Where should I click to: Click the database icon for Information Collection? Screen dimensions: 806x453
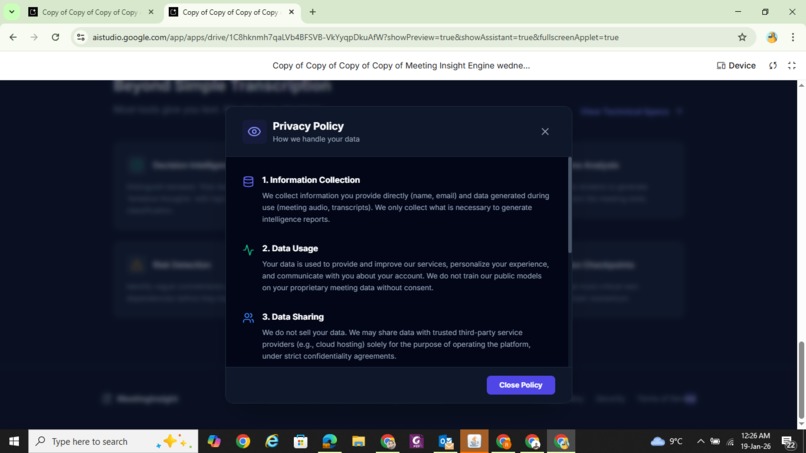(x=248, y=182)
